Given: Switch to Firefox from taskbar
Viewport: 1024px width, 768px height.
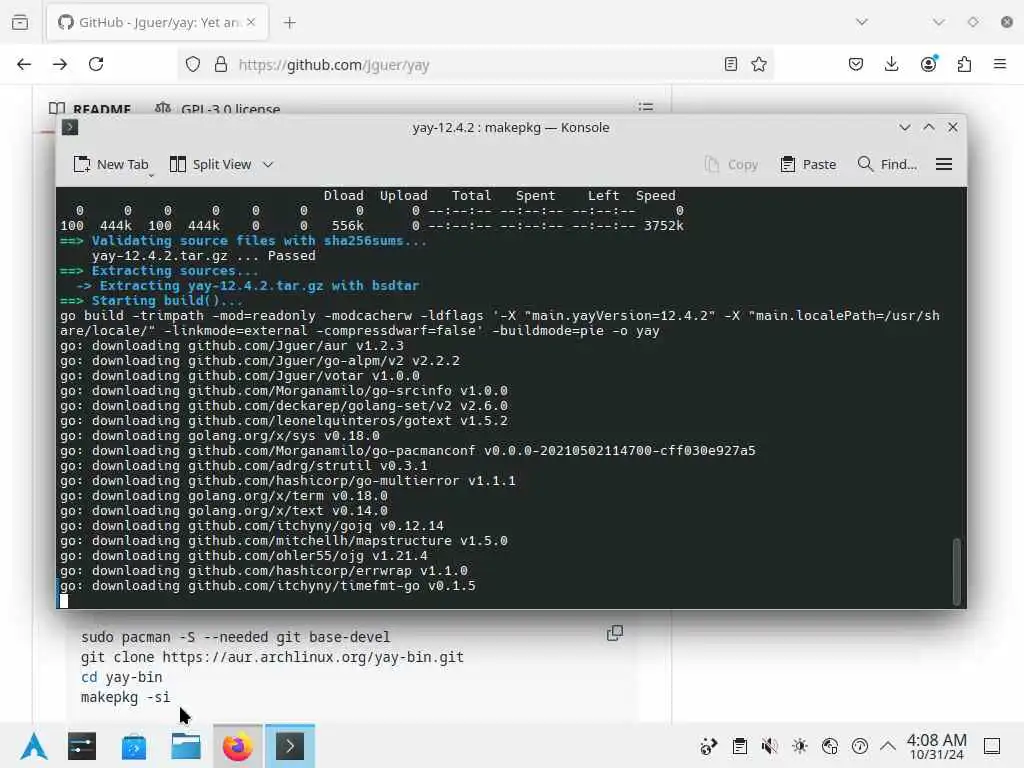Looking at the screenshot, I should 238,746.
